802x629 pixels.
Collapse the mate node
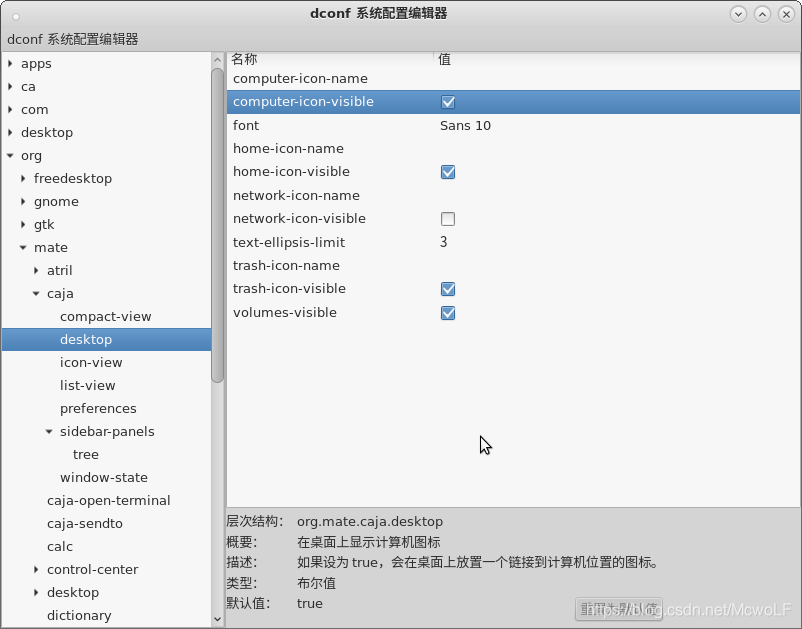23,248
